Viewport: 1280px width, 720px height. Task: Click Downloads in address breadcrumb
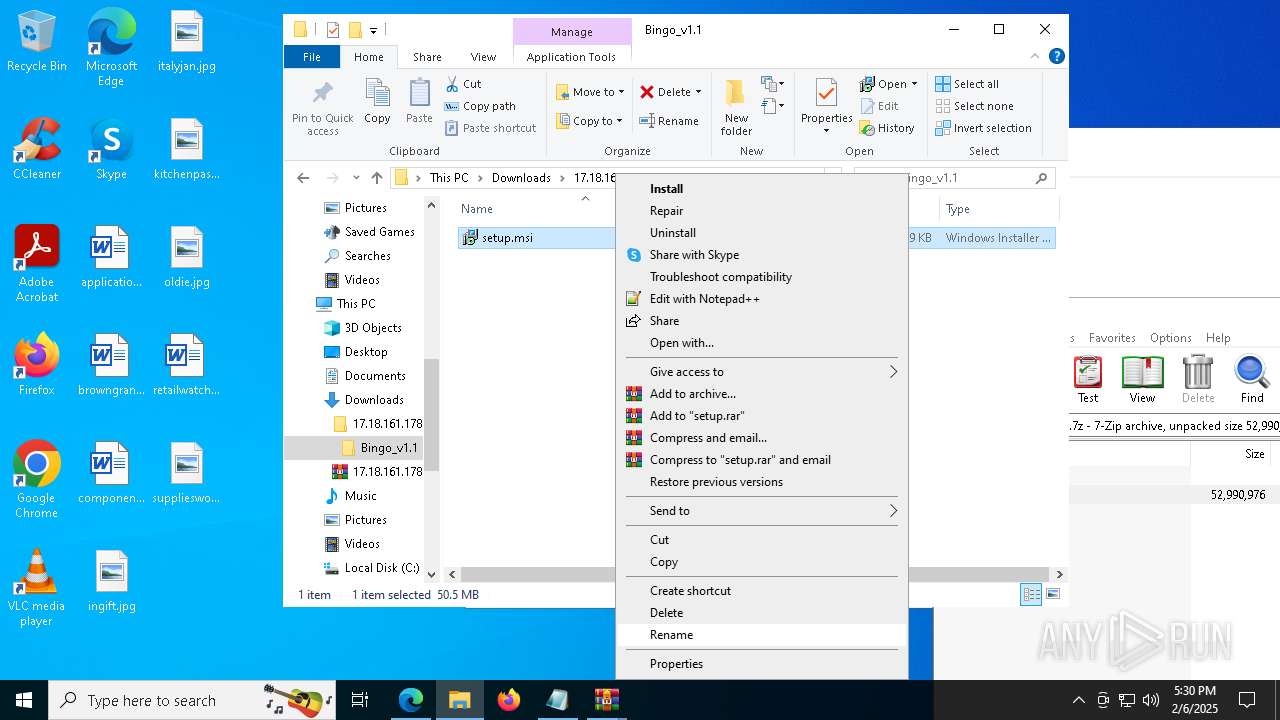point(521,178)
